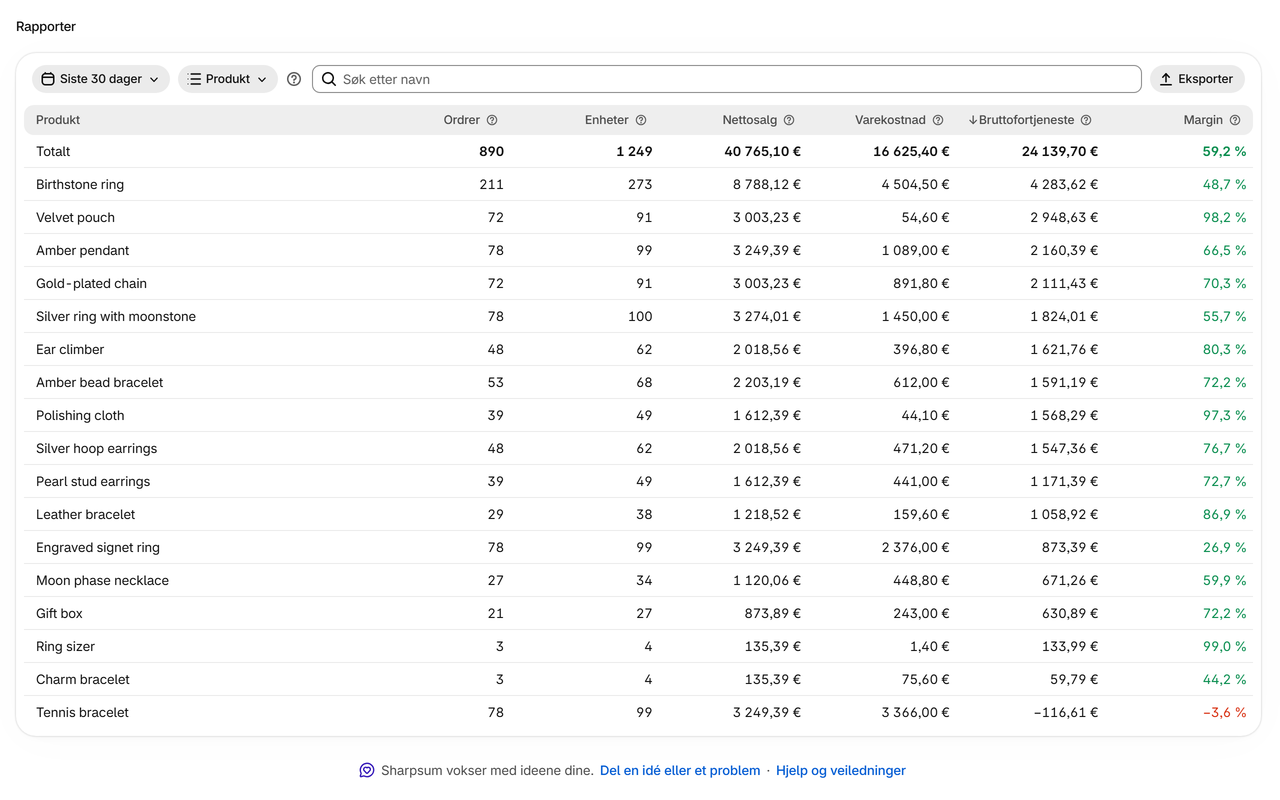Open the Varekostnad info question mark

[x=938, y=120]
